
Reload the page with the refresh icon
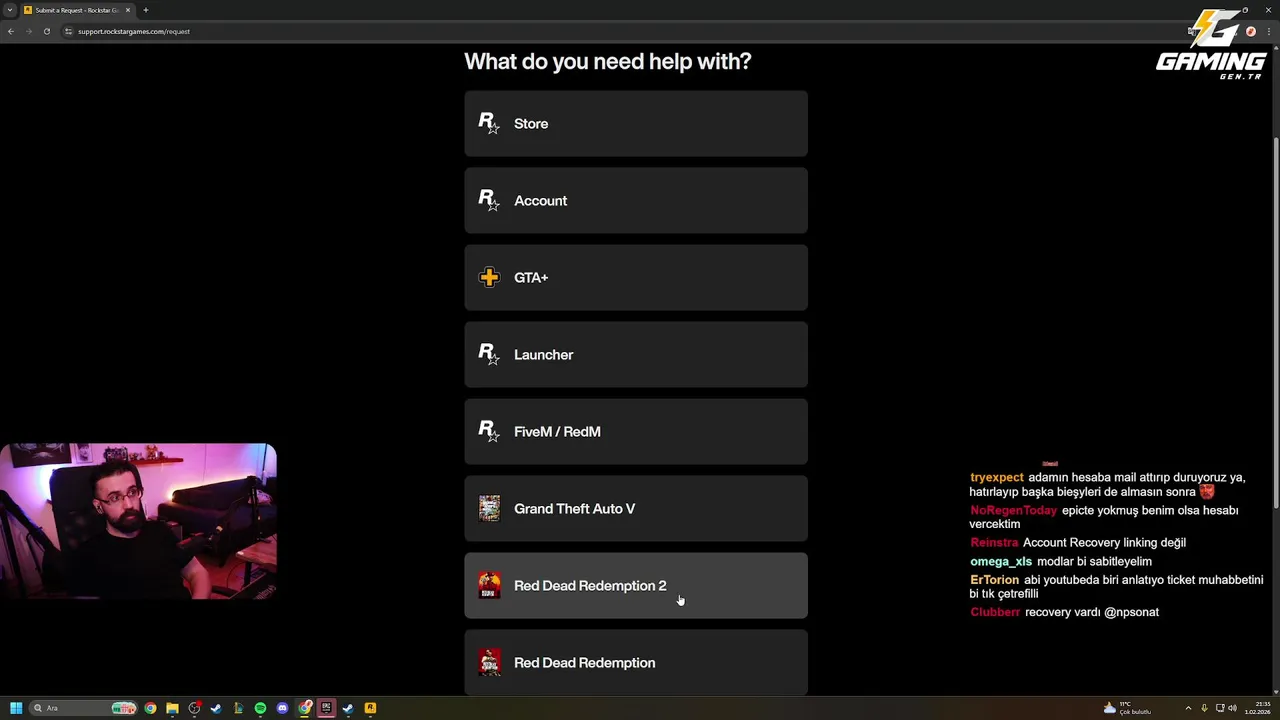pos(46,31)
